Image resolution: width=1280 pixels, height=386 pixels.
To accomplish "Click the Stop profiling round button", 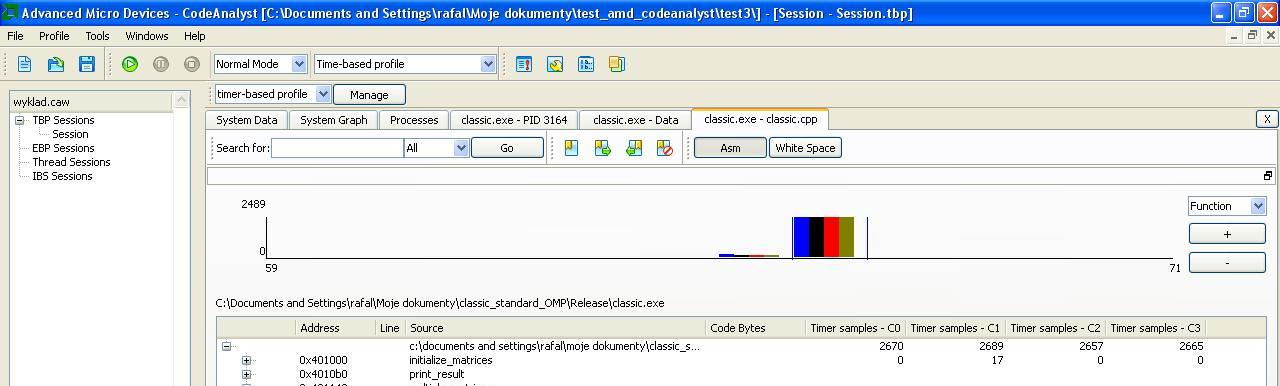I will click(x=192, y=64).
